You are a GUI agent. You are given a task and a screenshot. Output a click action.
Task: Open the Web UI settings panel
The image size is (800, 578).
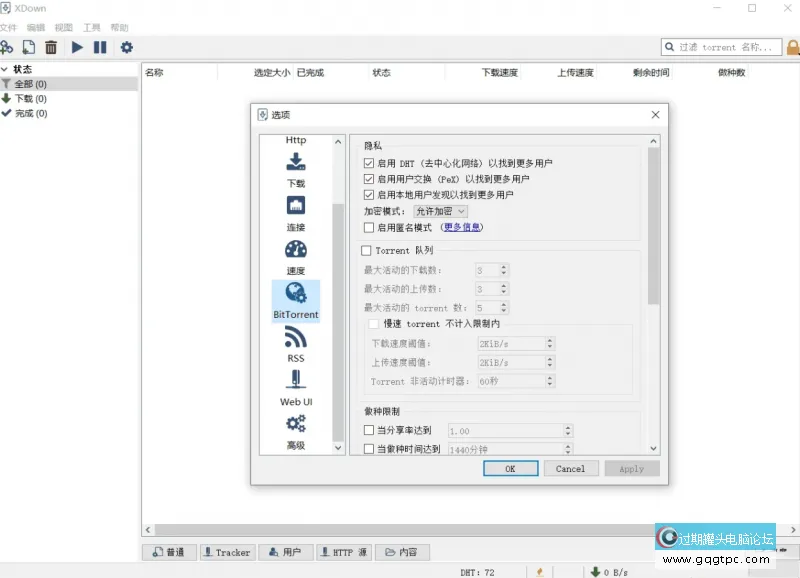294,387
